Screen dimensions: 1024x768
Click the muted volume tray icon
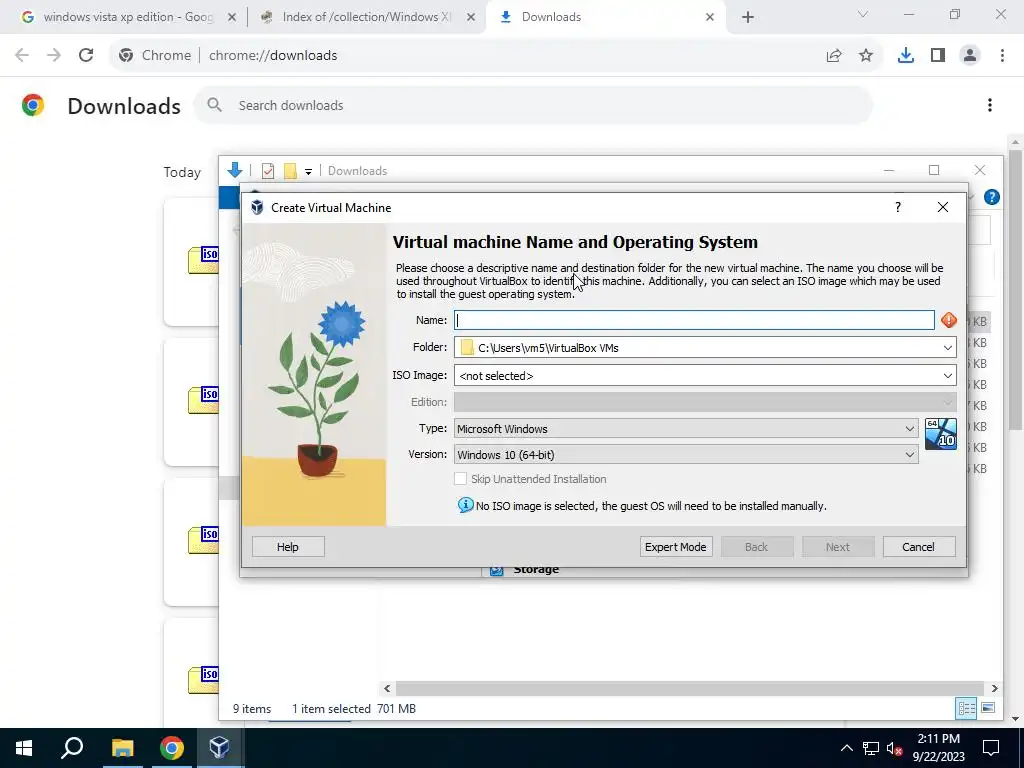pos(895,748)
